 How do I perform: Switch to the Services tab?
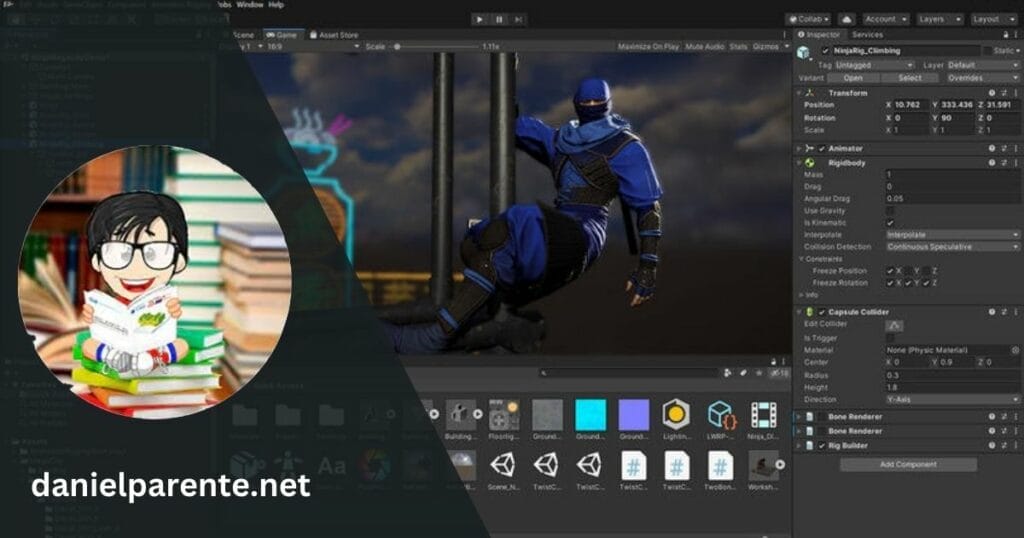pyautogui.click(x=867, y=35)
